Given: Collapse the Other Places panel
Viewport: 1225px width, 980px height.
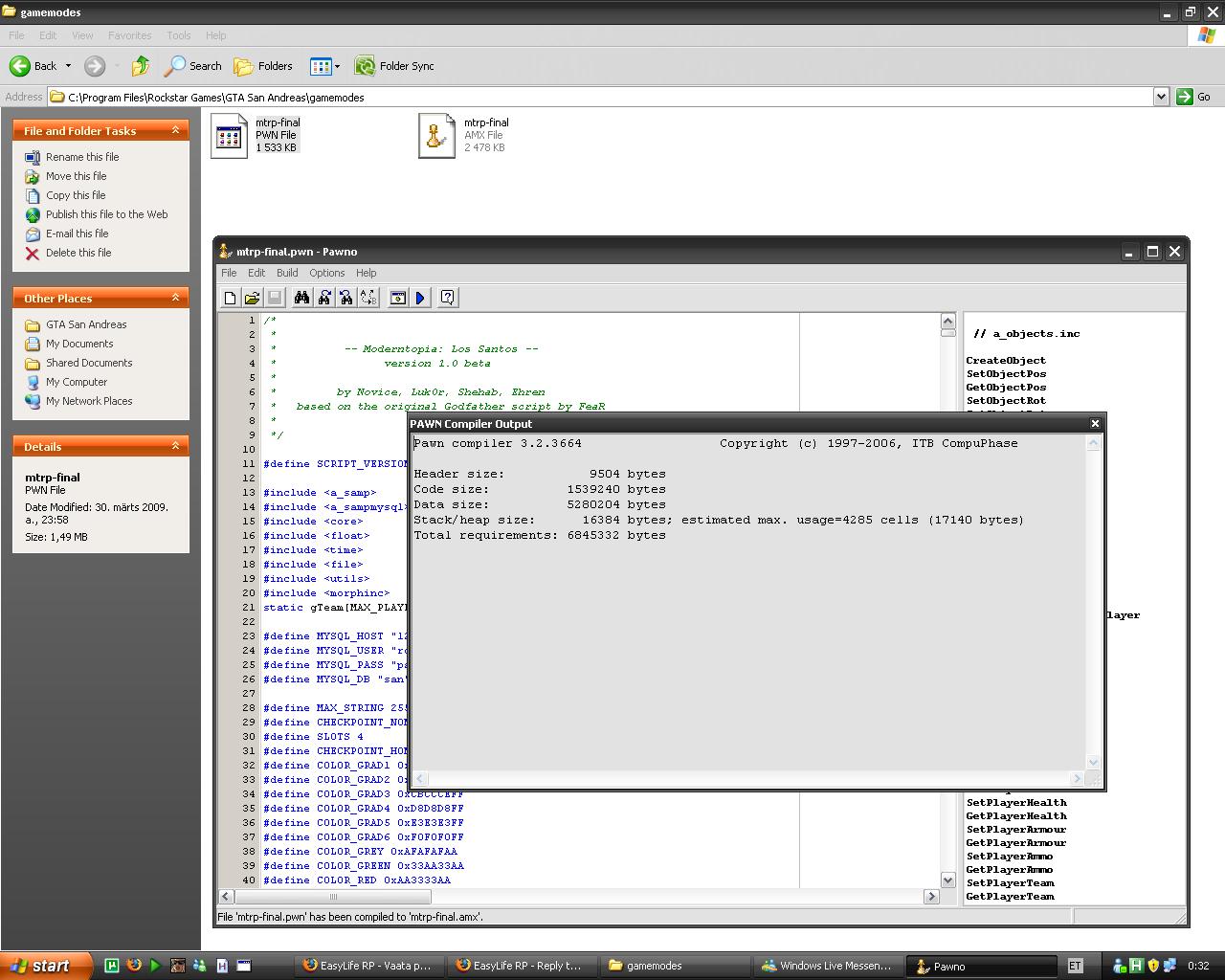Looking at the screenshot, I should tap(175, 298).
